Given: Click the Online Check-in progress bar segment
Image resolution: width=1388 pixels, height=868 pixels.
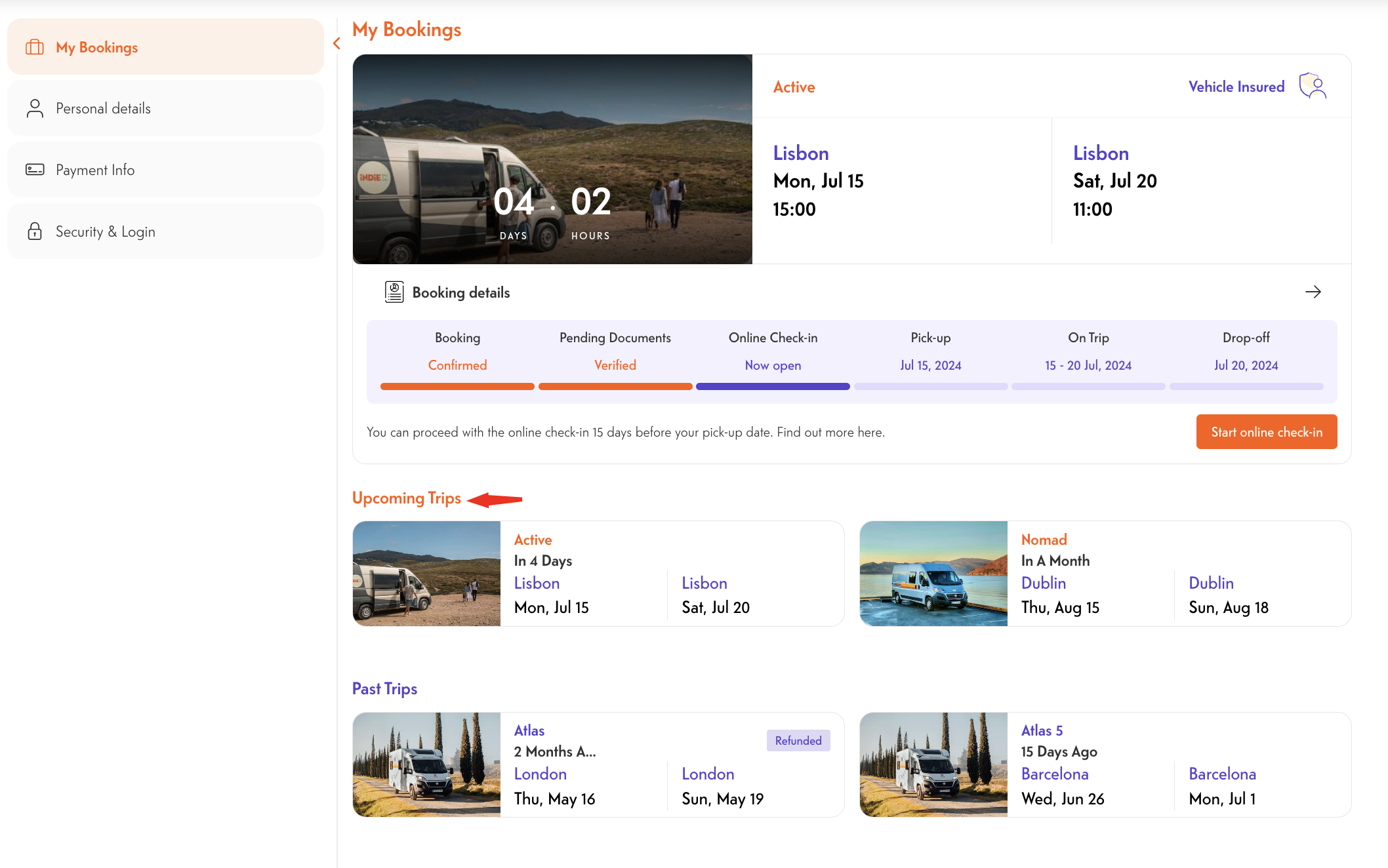Looking at the screenshot, I should pos(773,387).
